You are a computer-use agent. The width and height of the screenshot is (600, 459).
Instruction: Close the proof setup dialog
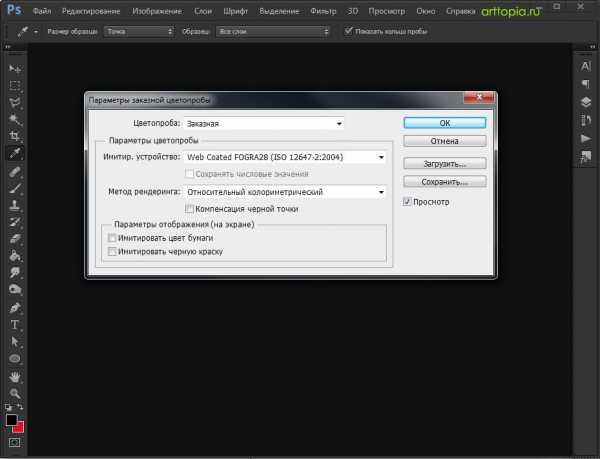point(479,98)
